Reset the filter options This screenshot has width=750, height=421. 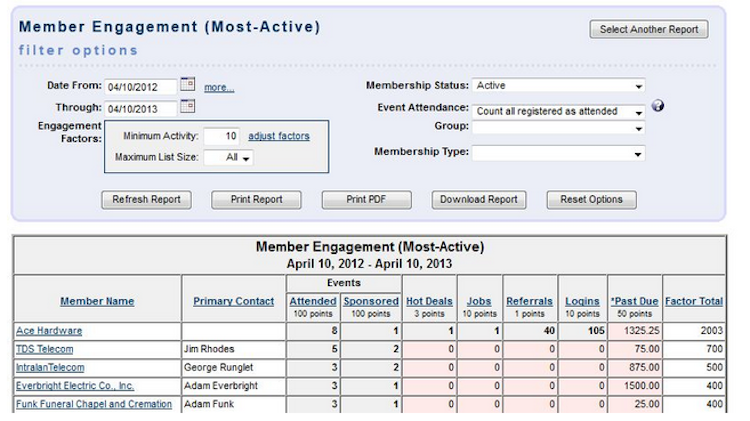pos(591,199)
